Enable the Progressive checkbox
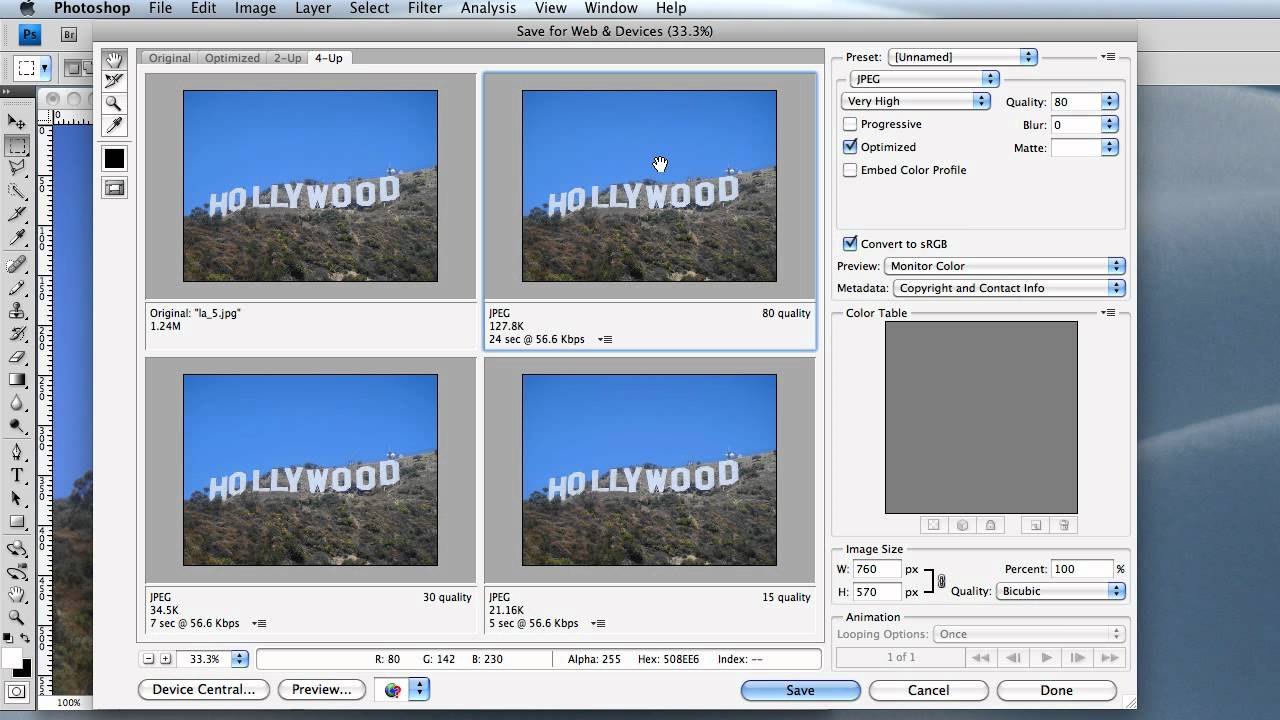Screen dimensions: 1280x720 pyautogui.click(x=850, y=124)
